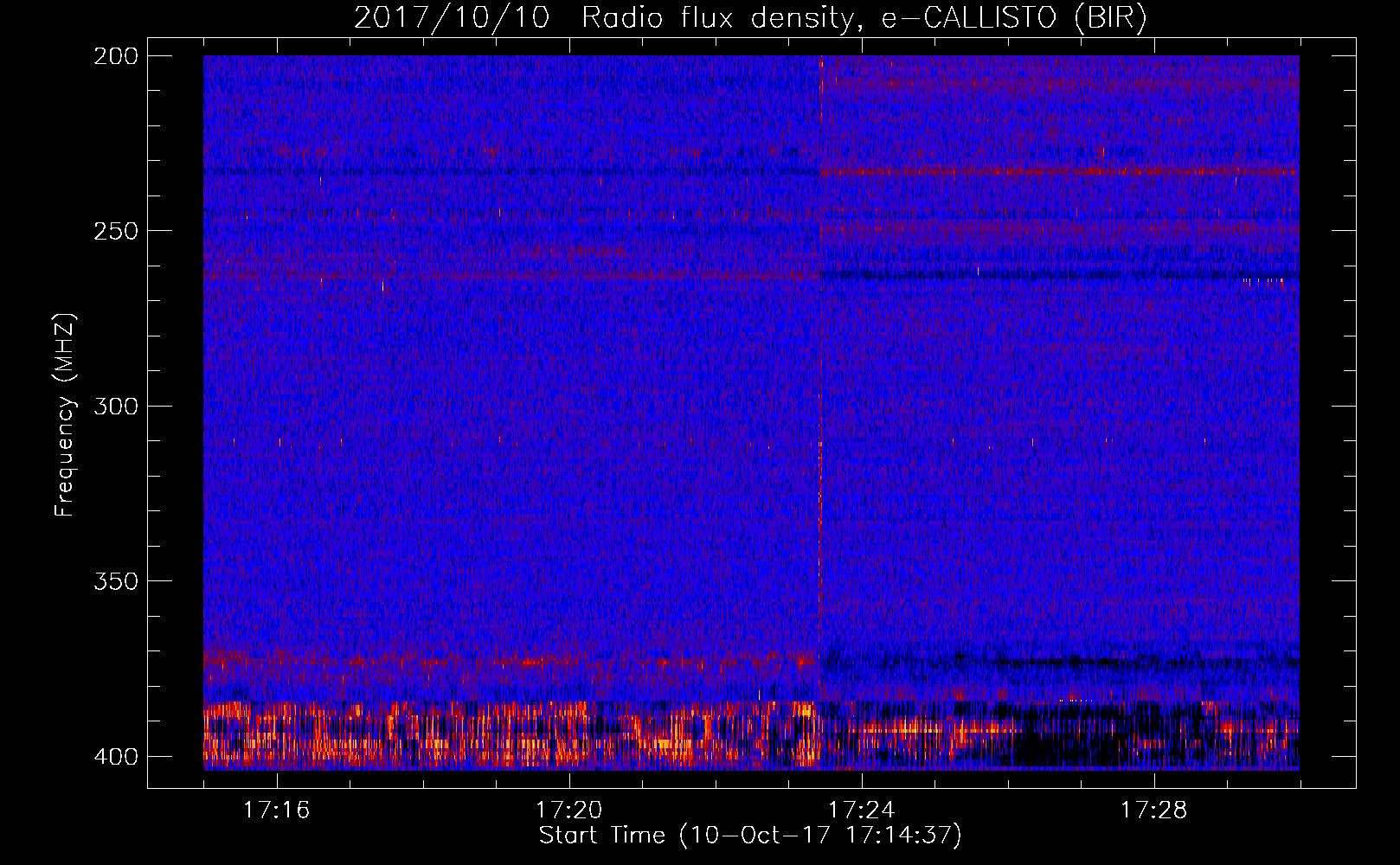Click the 300 frequency tick label
The height and width of the screenshot is (865, 1400).
pos(115,406)
